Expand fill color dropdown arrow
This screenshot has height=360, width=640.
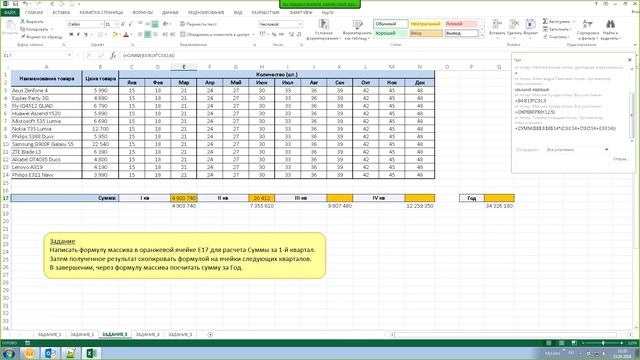click(120, 35)
